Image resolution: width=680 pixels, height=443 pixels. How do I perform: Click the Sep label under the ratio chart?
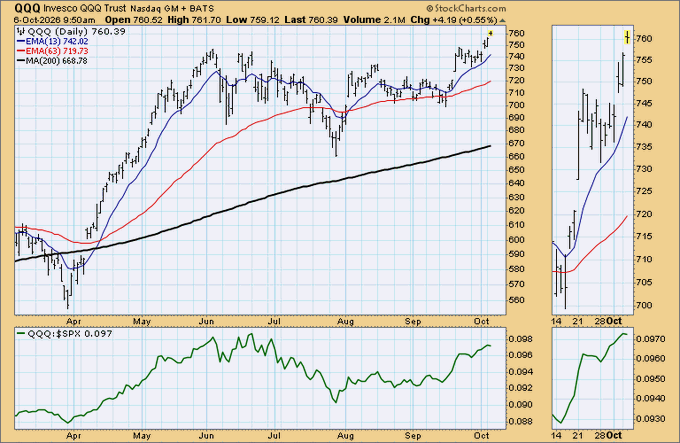412,436
